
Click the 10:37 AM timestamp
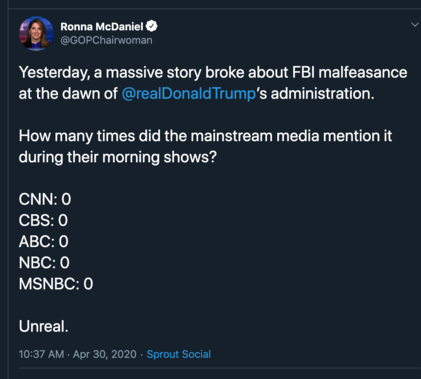point(41,354)
